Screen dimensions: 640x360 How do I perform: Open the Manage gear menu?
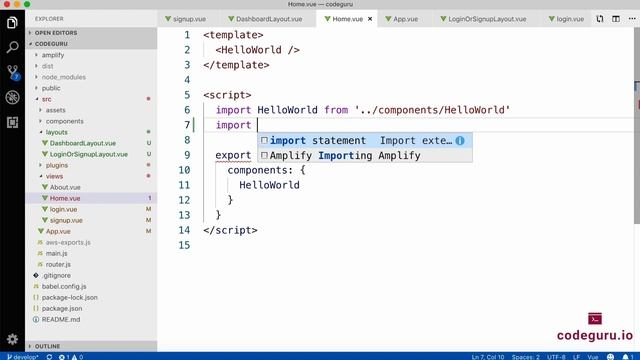(x=12, y=339)
